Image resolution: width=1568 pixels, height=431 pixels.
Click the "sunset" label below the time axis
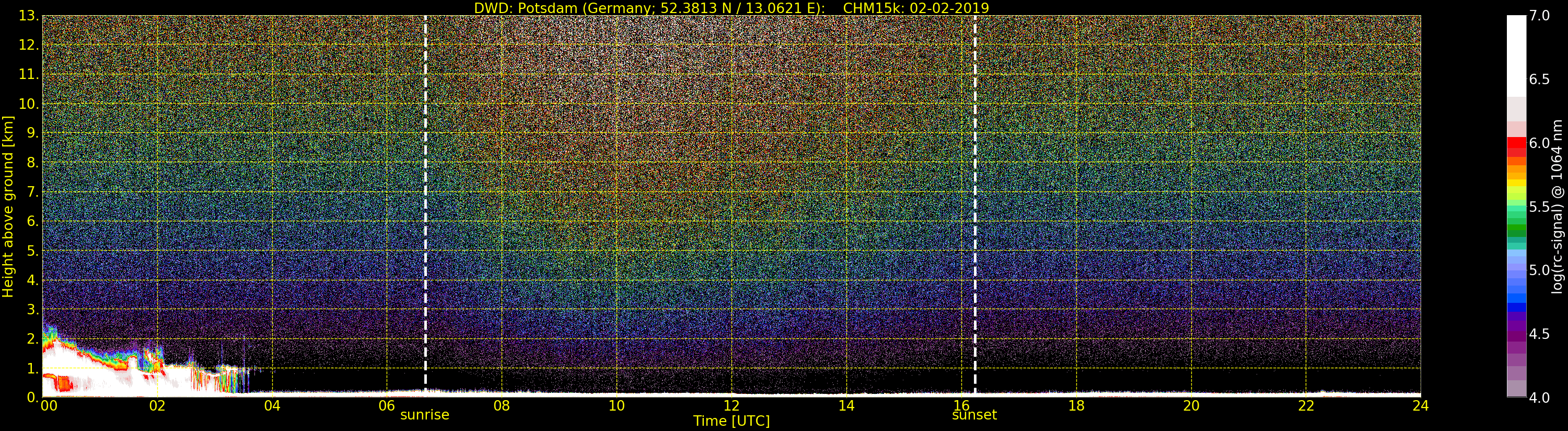pos(974,415)
